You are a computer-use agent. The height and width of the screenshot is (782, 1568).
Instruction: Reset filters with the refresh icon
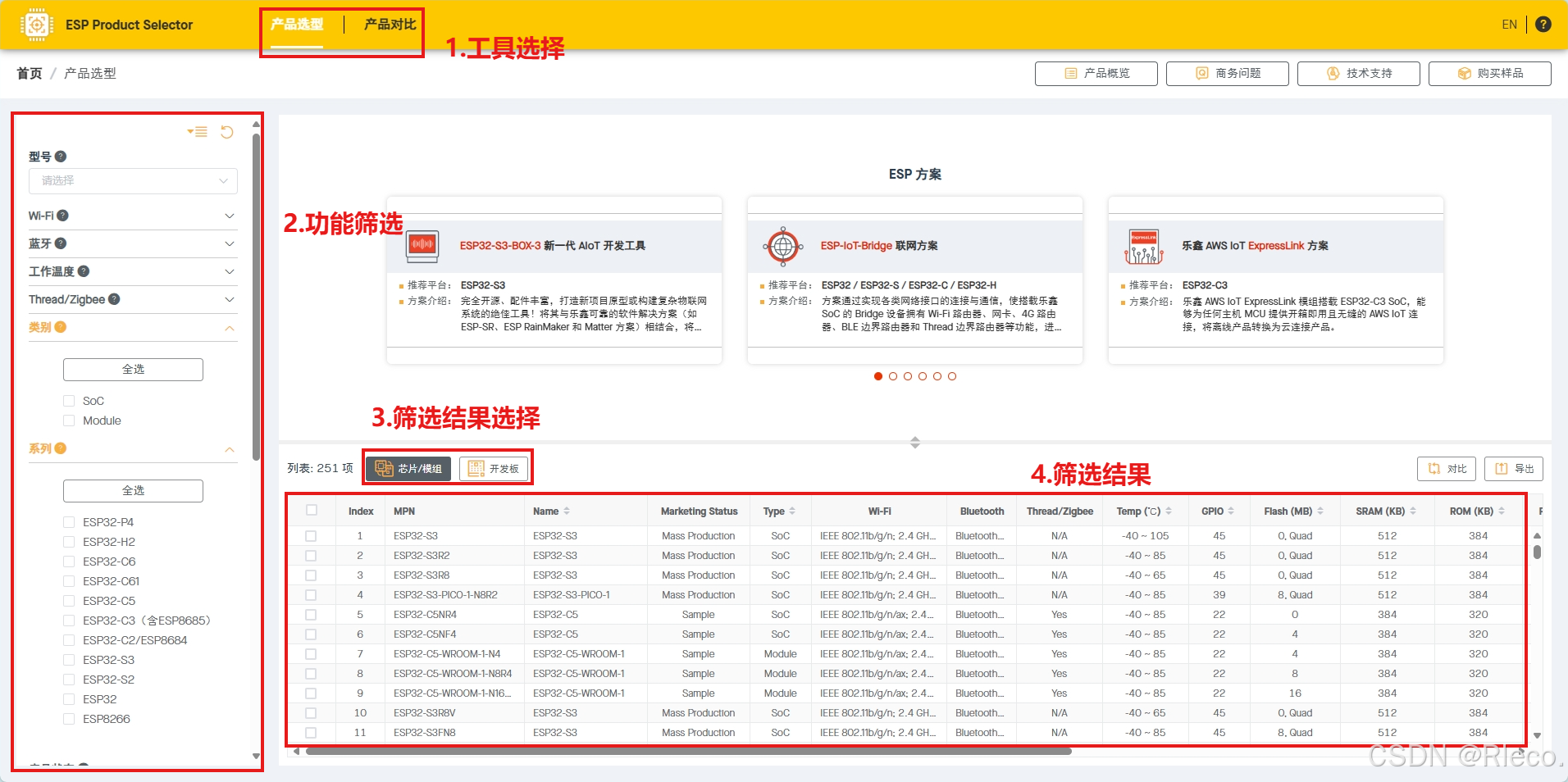227,132
